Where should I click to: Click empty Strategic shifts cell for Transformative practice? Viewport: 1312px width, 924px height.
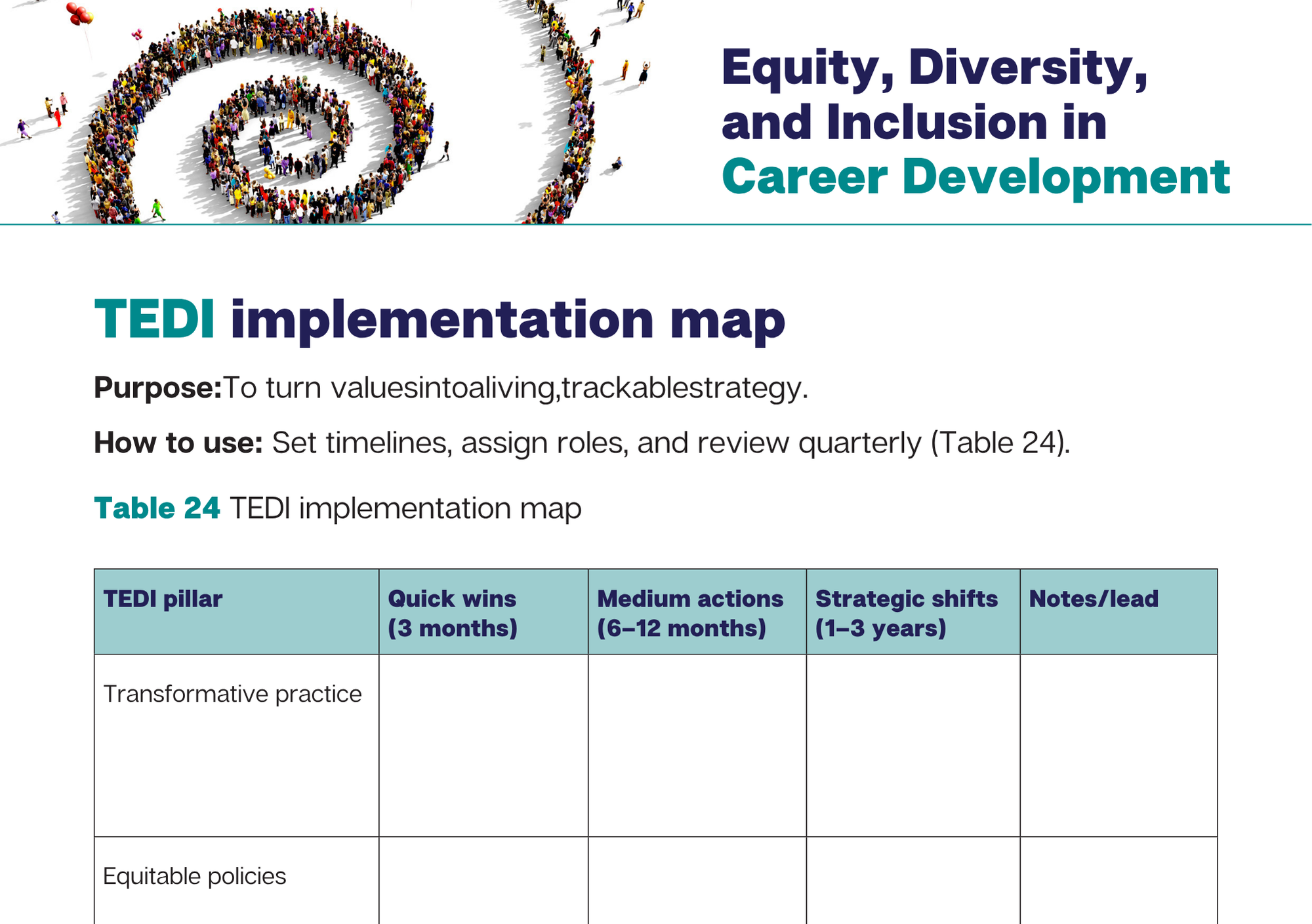(912, 746)
